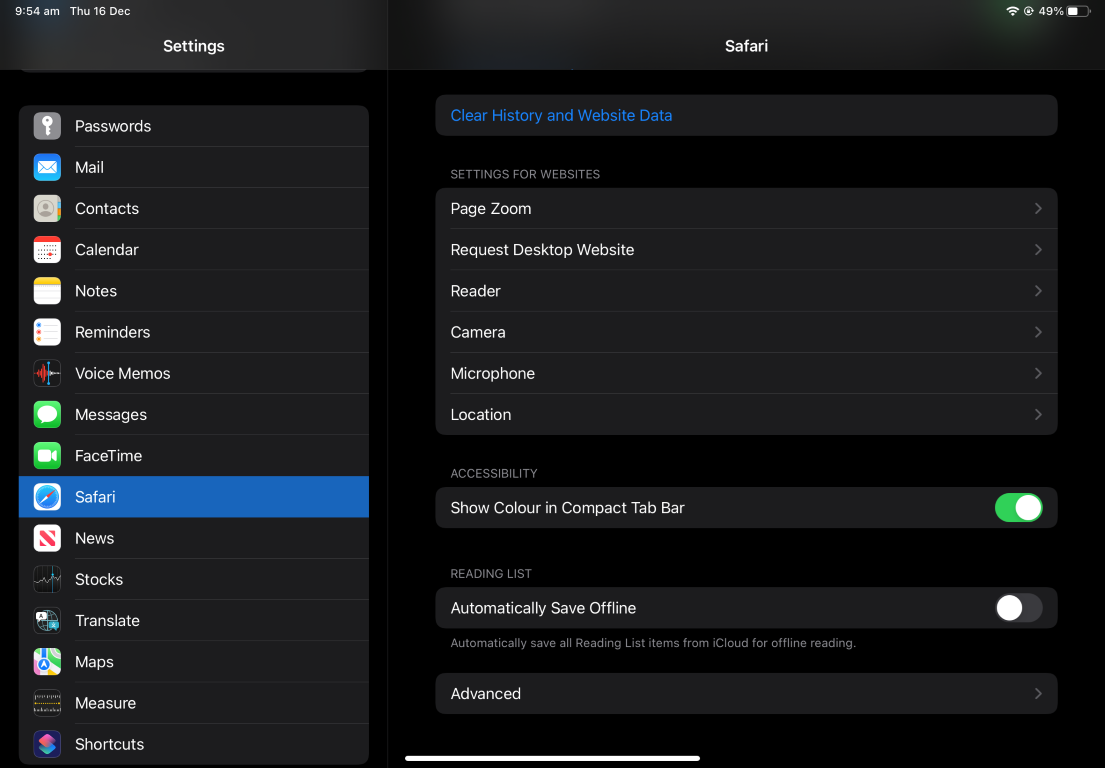Open Request Desktop Website chevron
1105x768 pixels.
(1038, 249)
